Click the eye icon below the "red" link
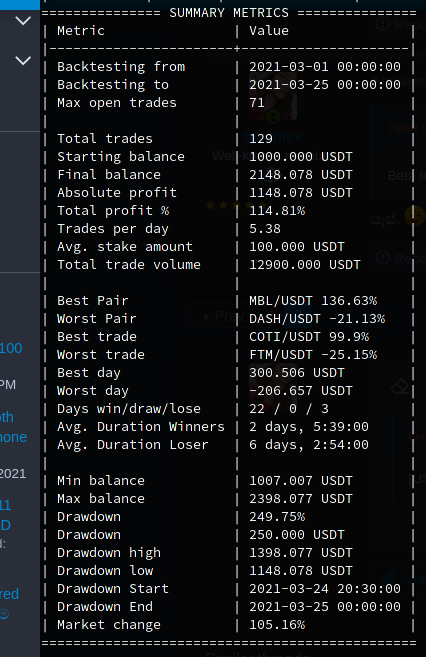426x657 pixels. (x=4, y=614)
